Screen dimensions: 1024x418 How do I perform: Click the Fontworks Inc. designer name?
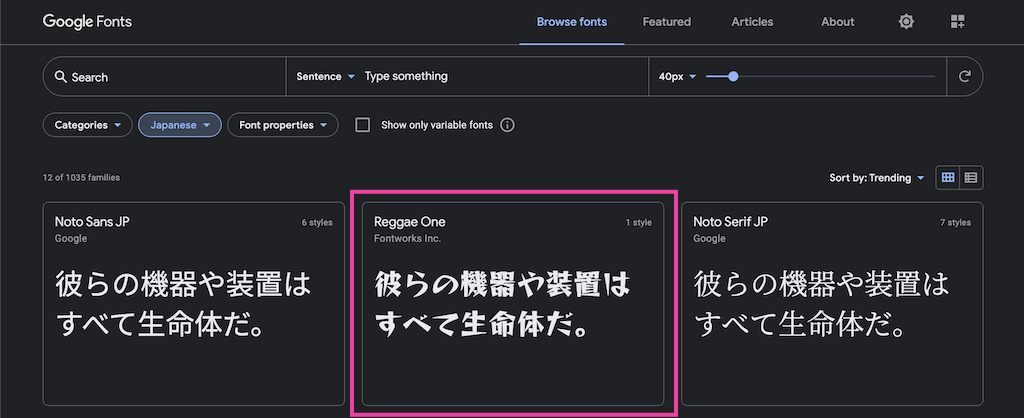(x=408, y=239)
